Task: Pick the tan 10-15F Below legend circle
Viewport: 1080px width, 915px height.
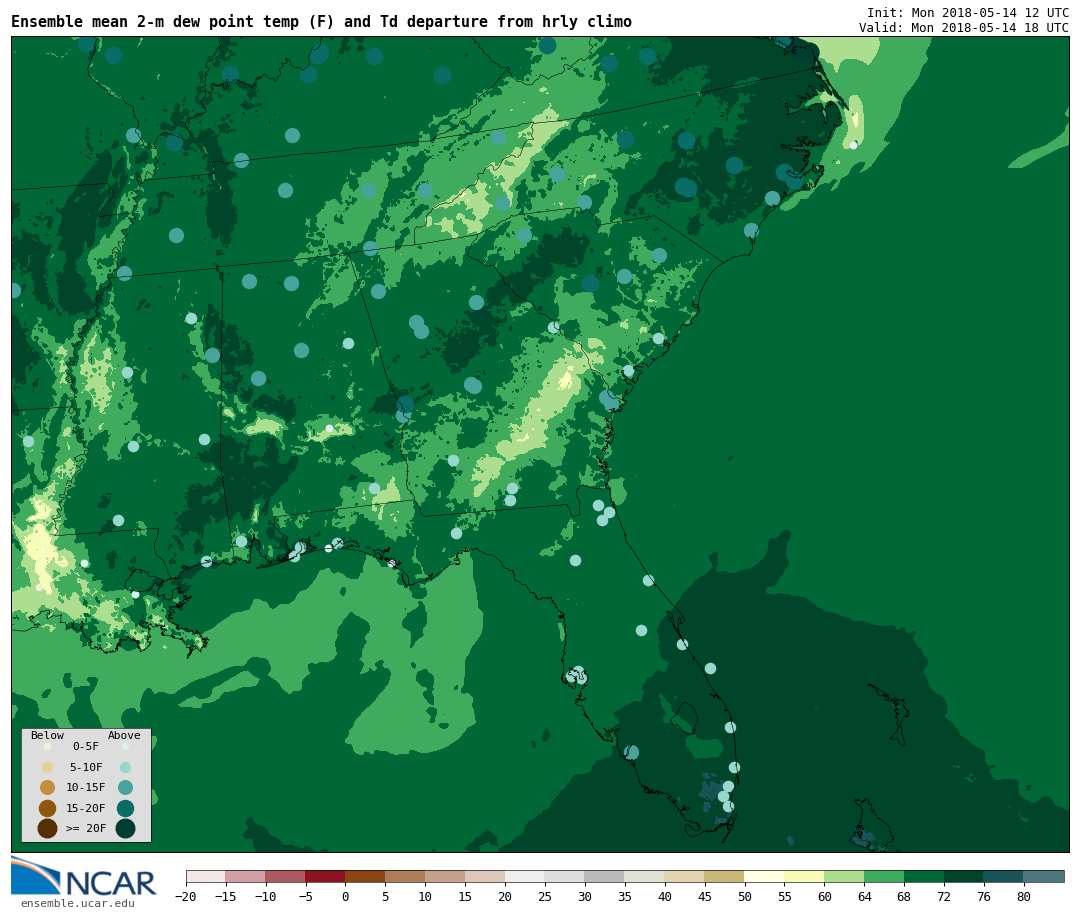Action: [47, 787]
